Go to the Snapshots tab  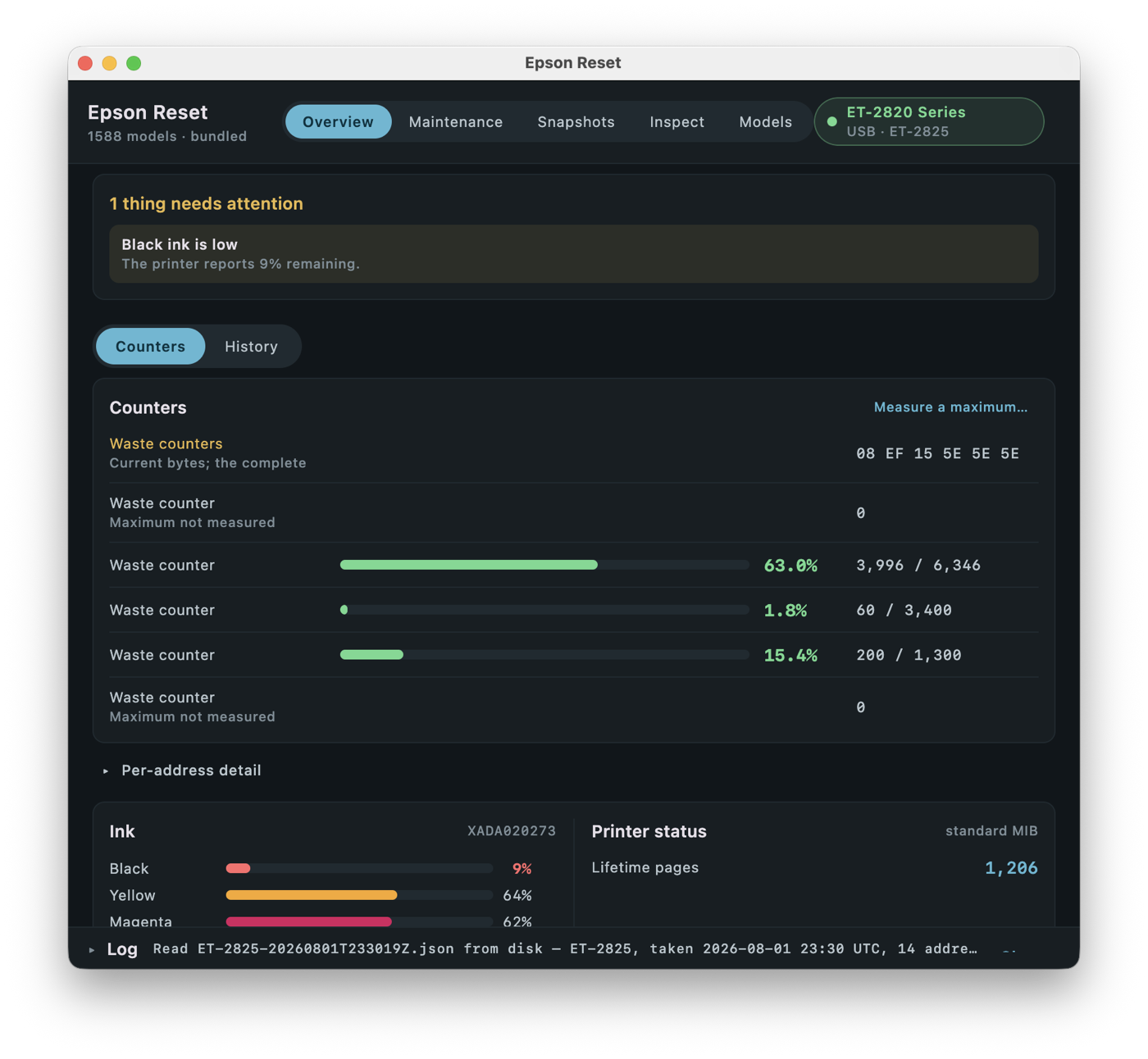tap(576, 122)
